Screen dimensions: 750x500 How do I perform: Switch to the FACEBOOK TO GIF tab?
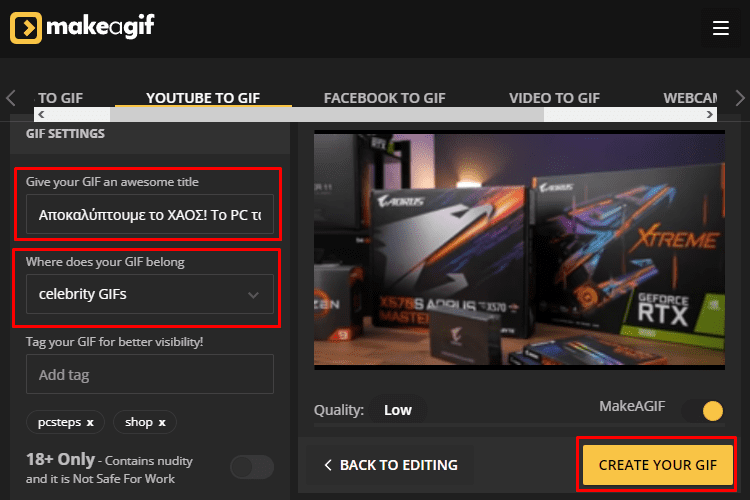click(x=384, y=98)
